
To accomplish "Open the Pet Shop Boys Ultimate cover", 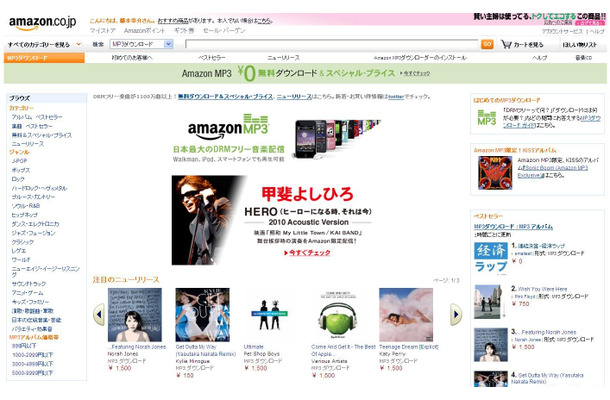I will coord(270,315).
